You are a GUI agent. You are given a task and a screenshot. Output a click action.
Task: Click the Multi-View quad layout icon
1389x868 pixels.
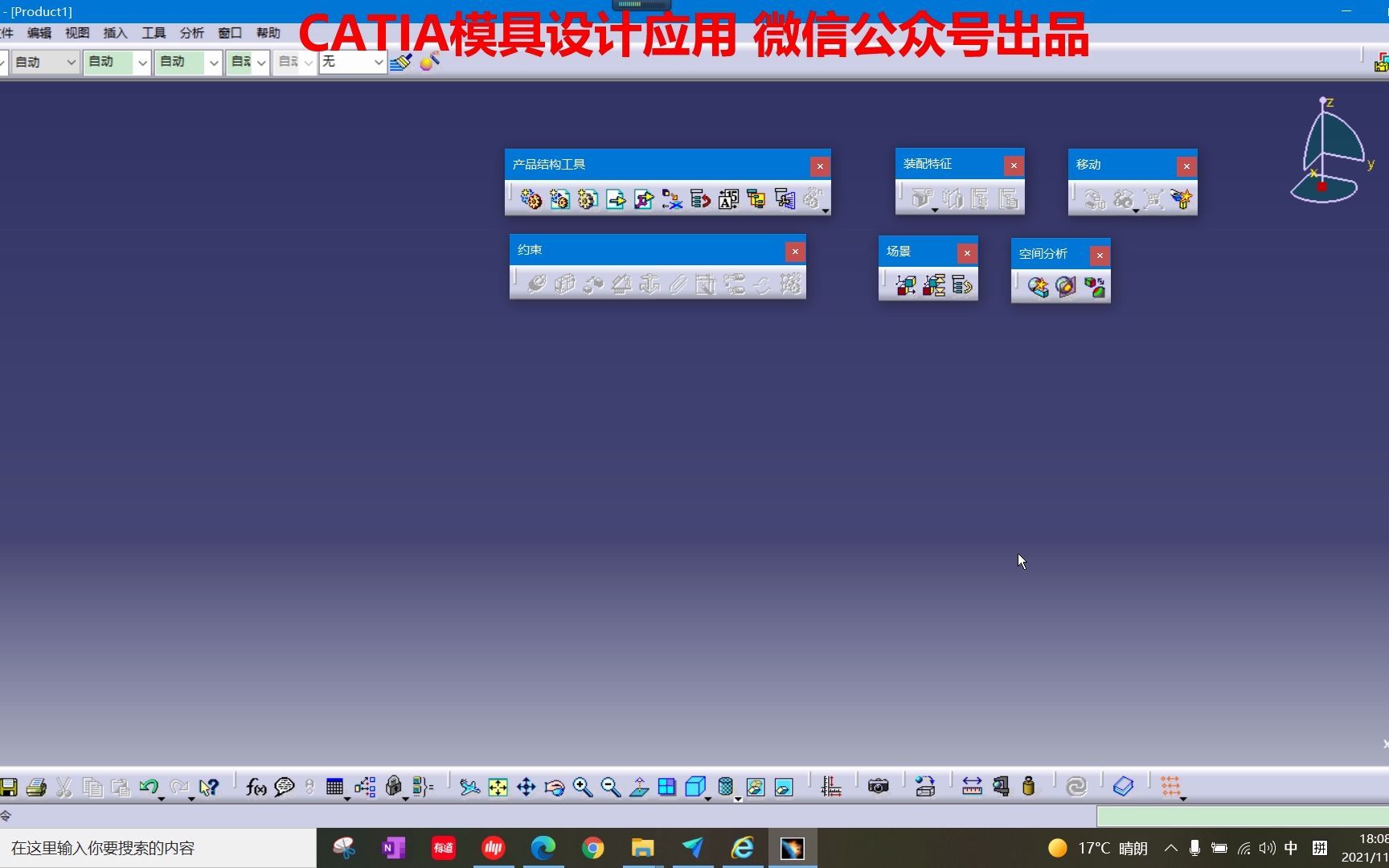666,787
